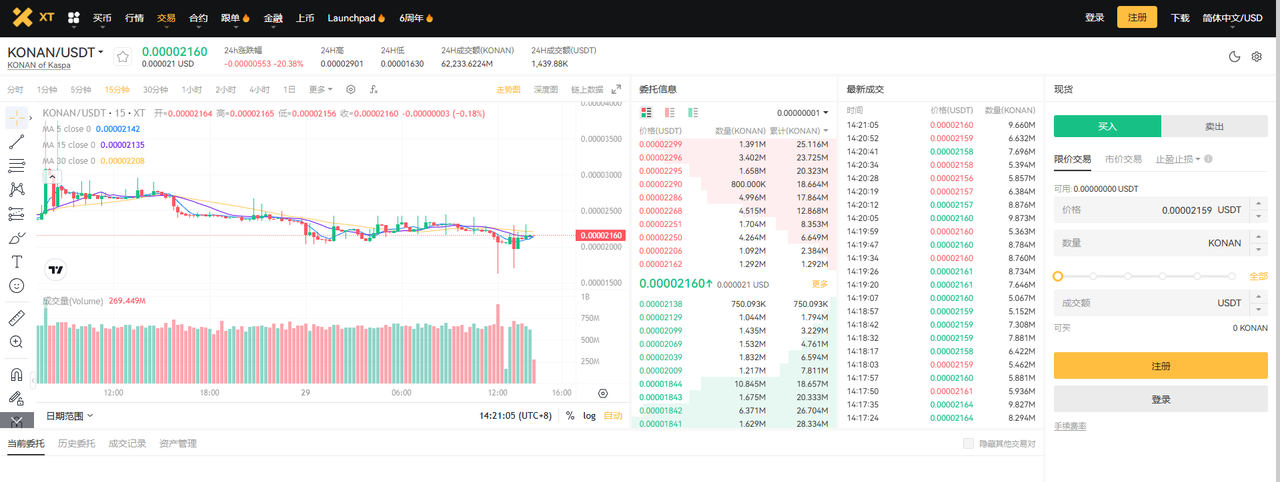
Task: Click the TradingView logo on chart
Action: (56, 269)
